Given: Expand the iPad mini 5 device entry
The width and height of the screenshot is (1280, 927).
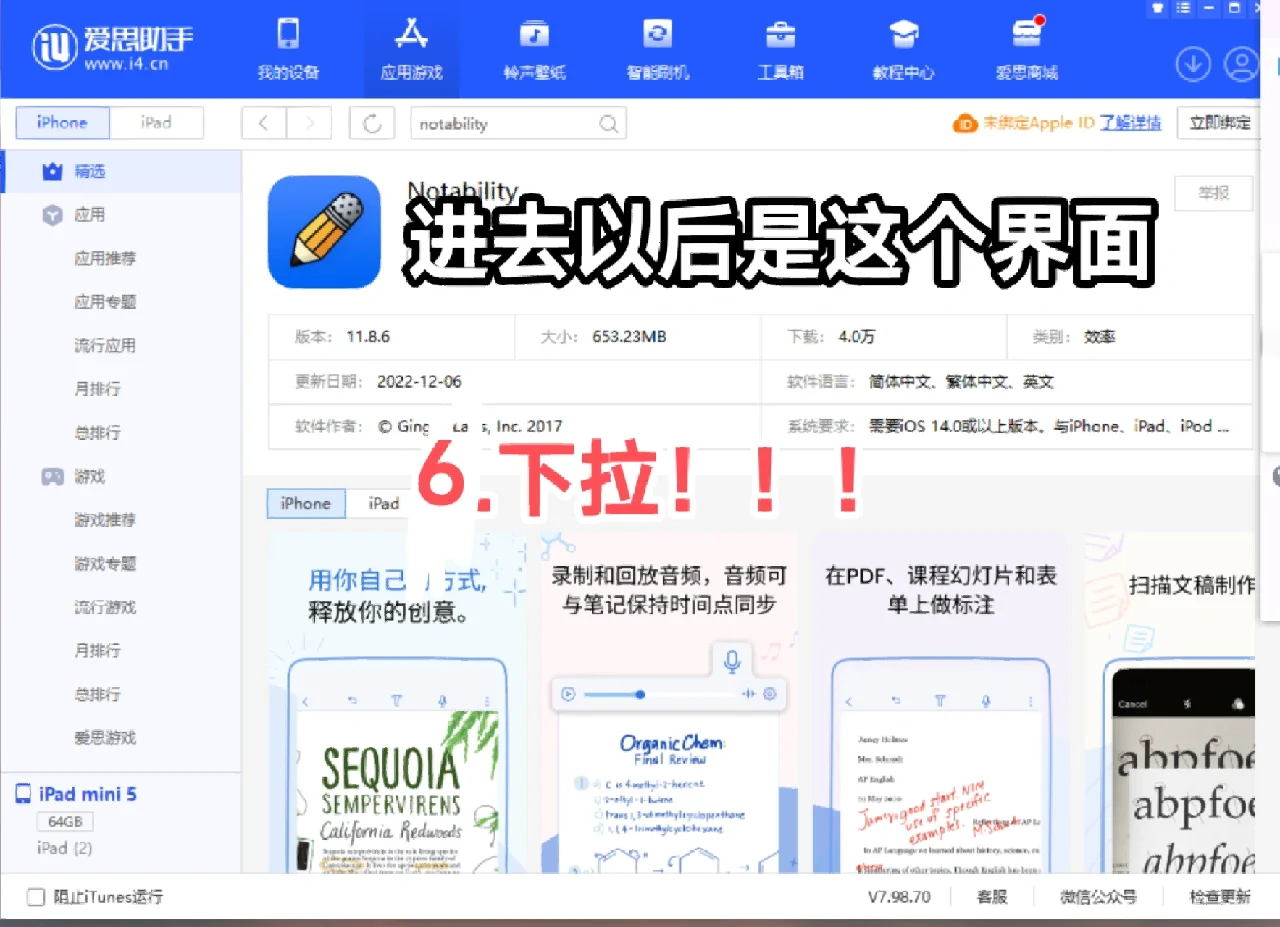Looking at the screenshot, I should tap(85, 793).
